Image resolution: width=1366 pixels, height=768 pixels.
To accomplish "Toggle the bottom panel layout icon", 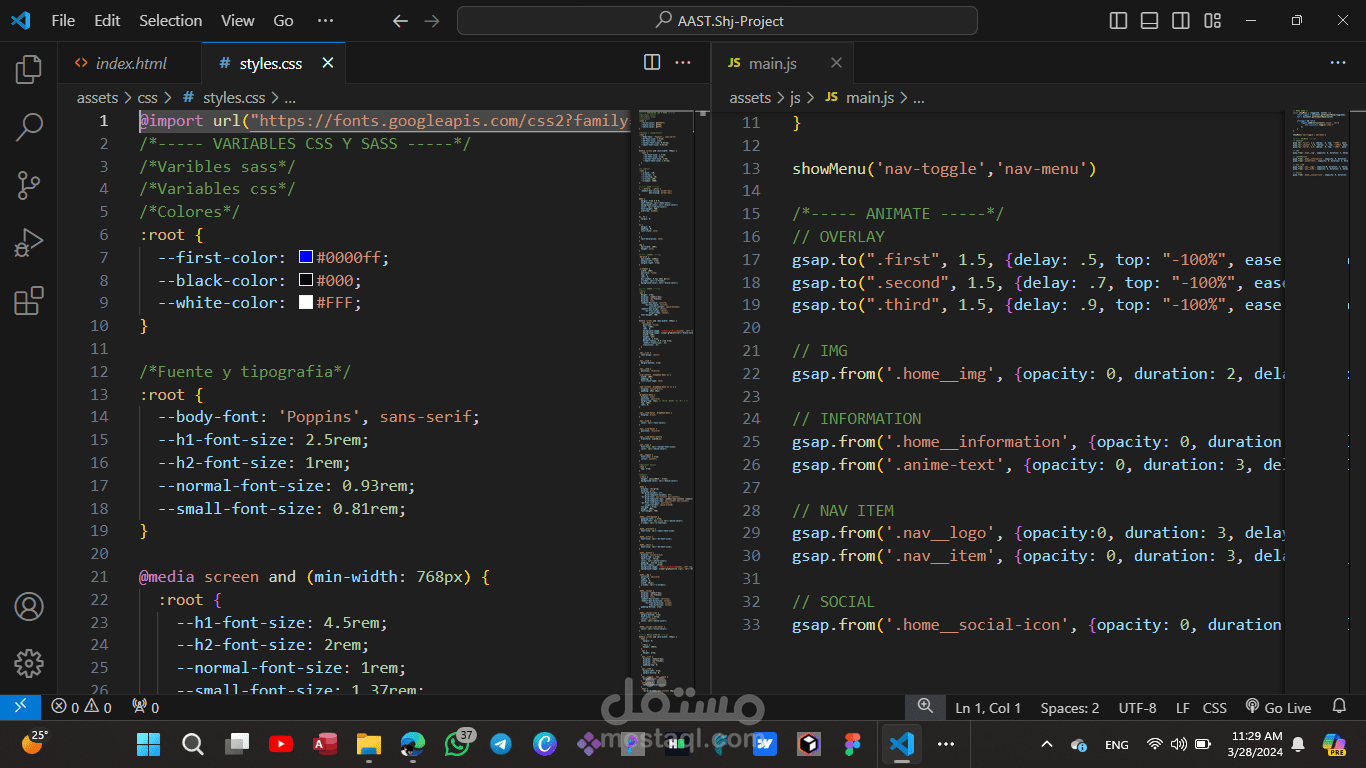I will [x=1150, y=20].
